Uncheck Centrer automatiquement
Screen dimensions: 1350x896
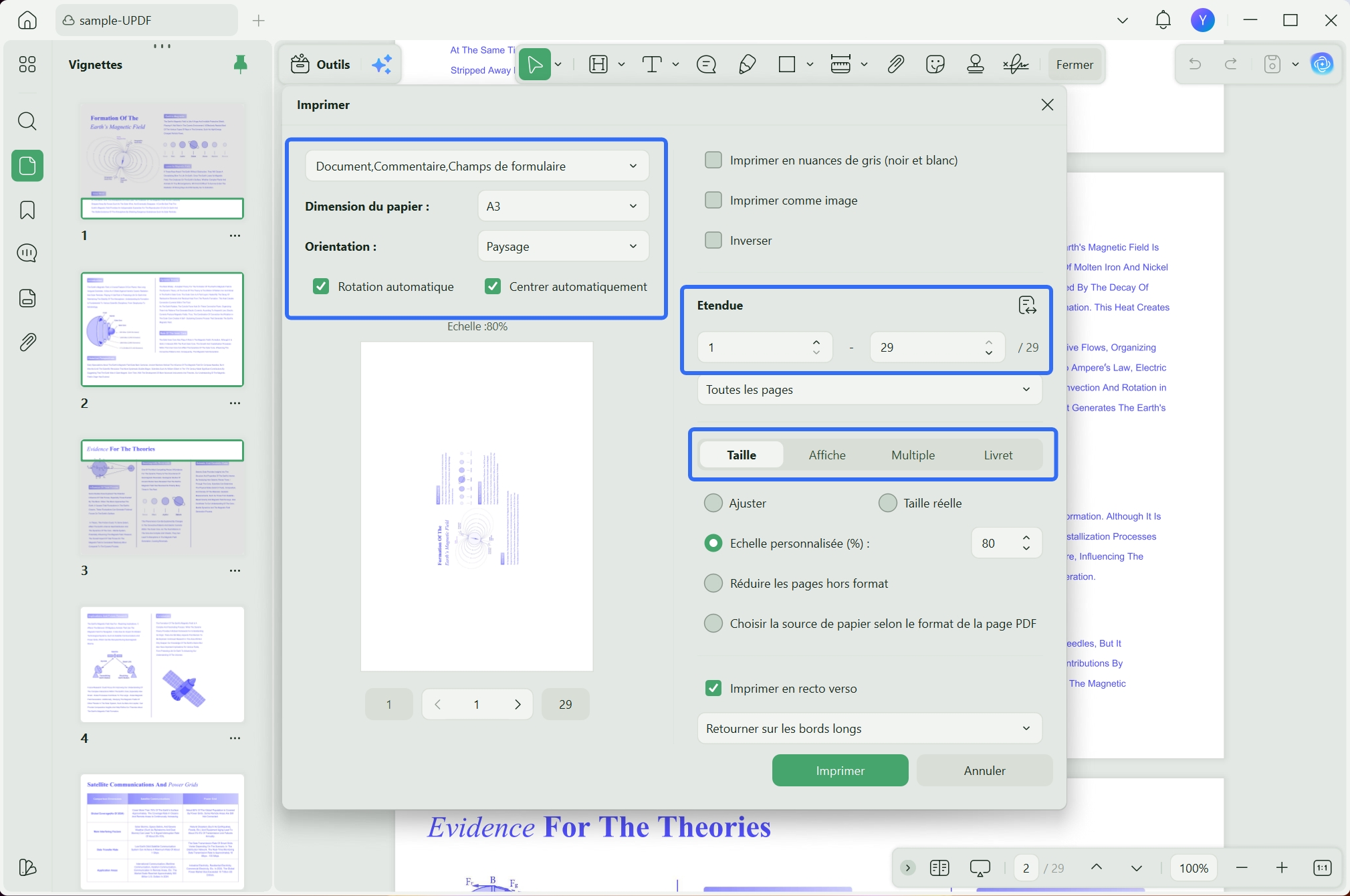[493, 286]
